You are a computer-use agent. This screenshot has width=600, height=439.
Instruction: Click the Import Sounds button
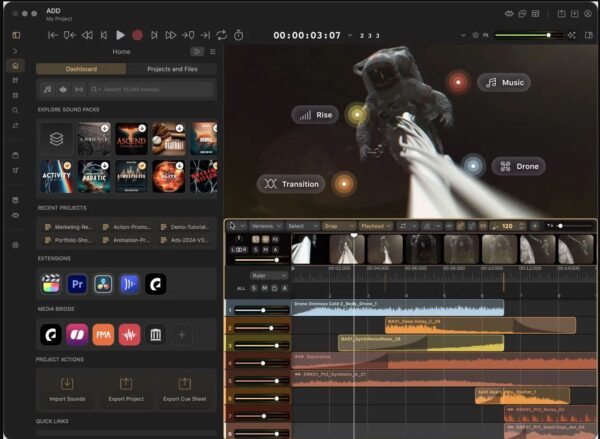(x=67, y=389)
